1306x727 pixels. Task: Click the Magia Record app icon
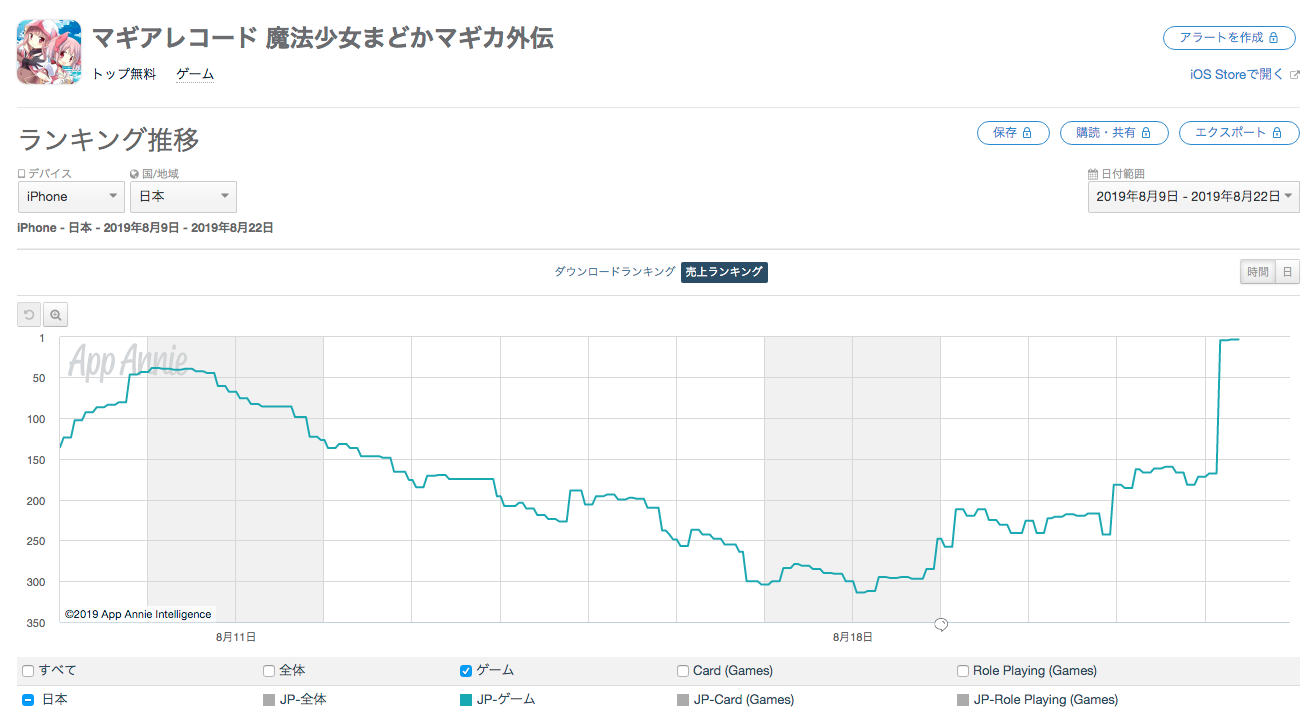click(x=49, y=52)
